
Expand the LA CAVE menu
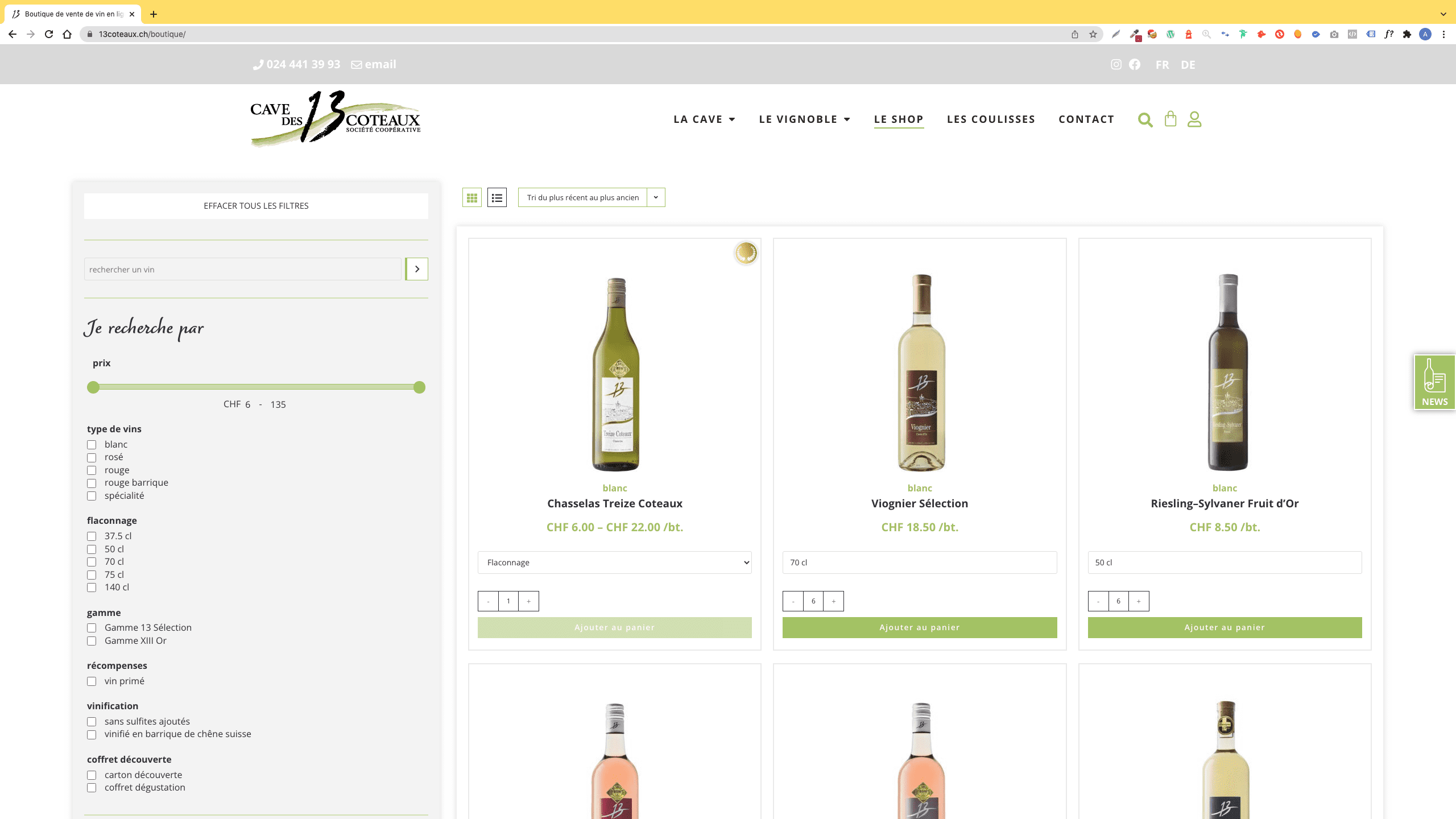point(704,119)
